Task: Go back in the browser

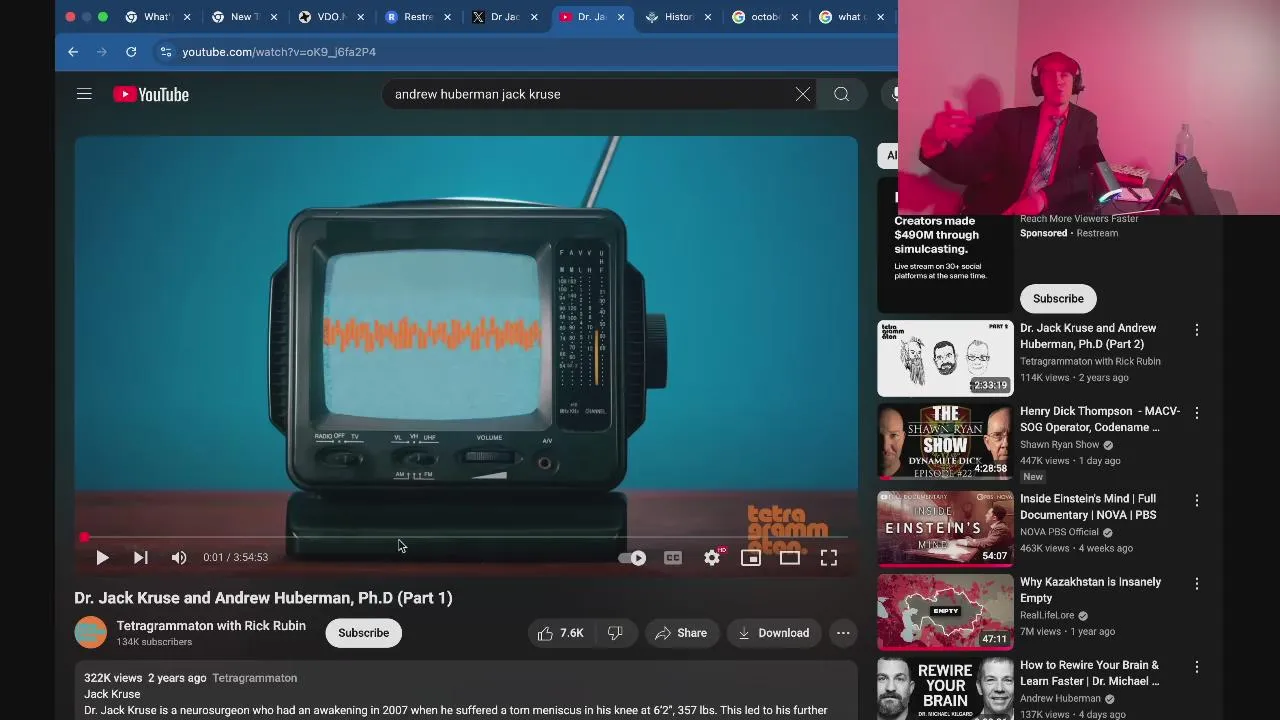Action: tap(73, 52)
